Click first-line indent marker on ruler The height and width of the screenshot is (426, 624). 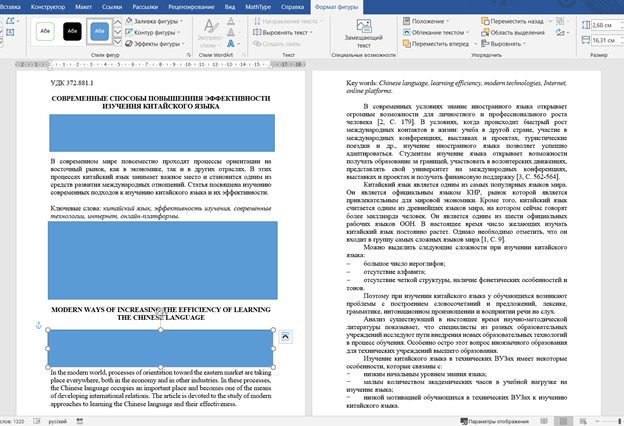point(50,62)
